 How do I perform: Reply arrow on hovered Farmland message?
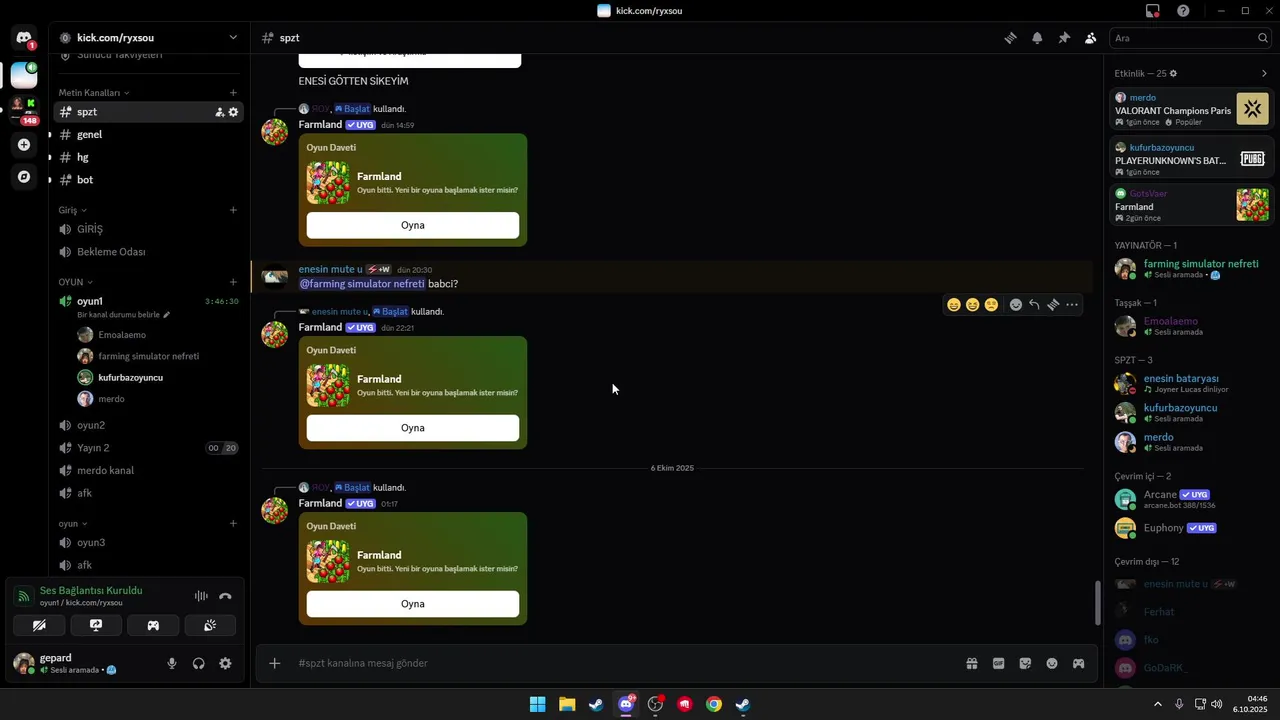point(1034,305)
